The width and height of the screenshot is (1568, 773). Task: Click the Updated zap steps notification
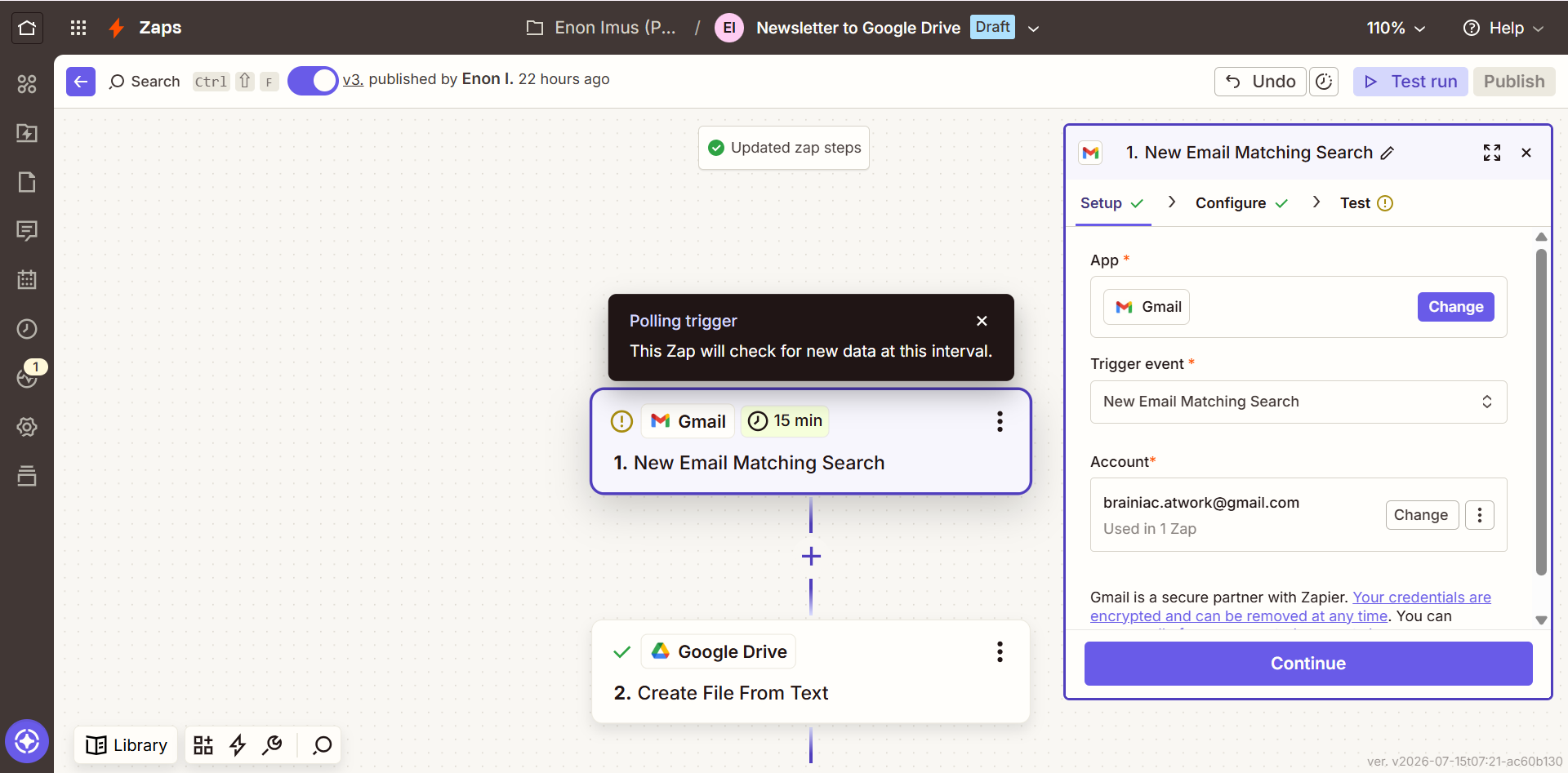click(x=784, y=148)
